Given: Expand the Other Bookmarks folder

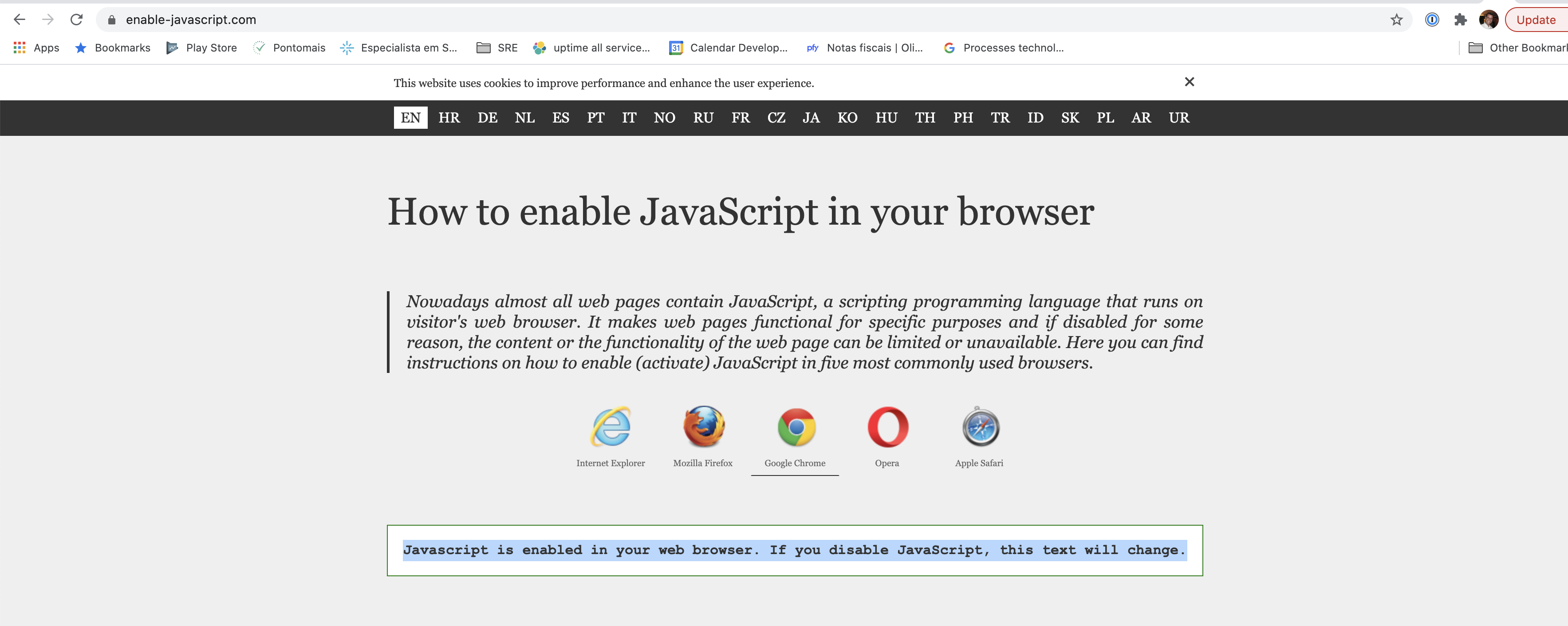Looking at the screenshot, I should pyautogui.click(x=1518, y=48).
